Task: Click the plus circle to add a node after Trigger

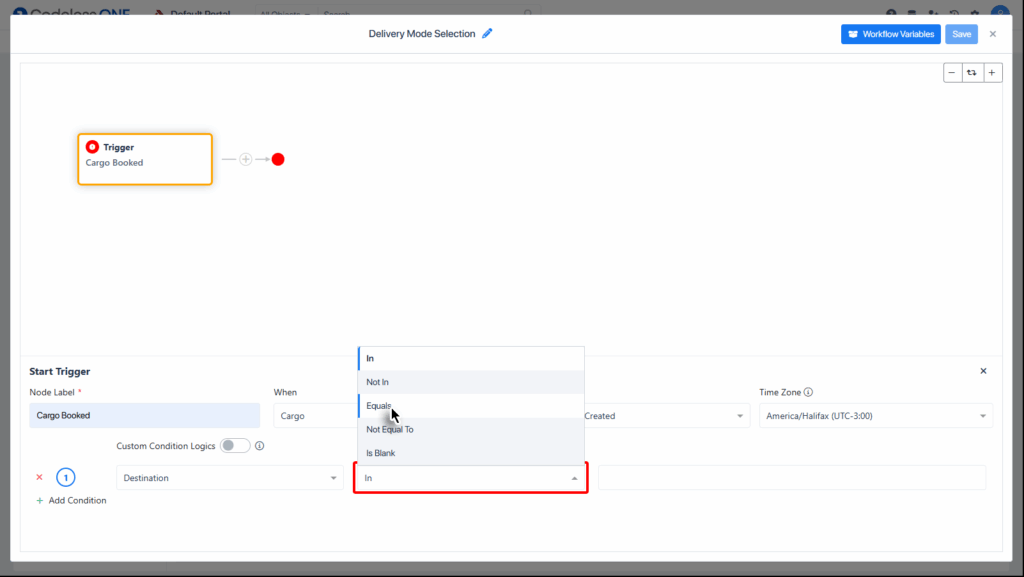Action: point(246,159)
